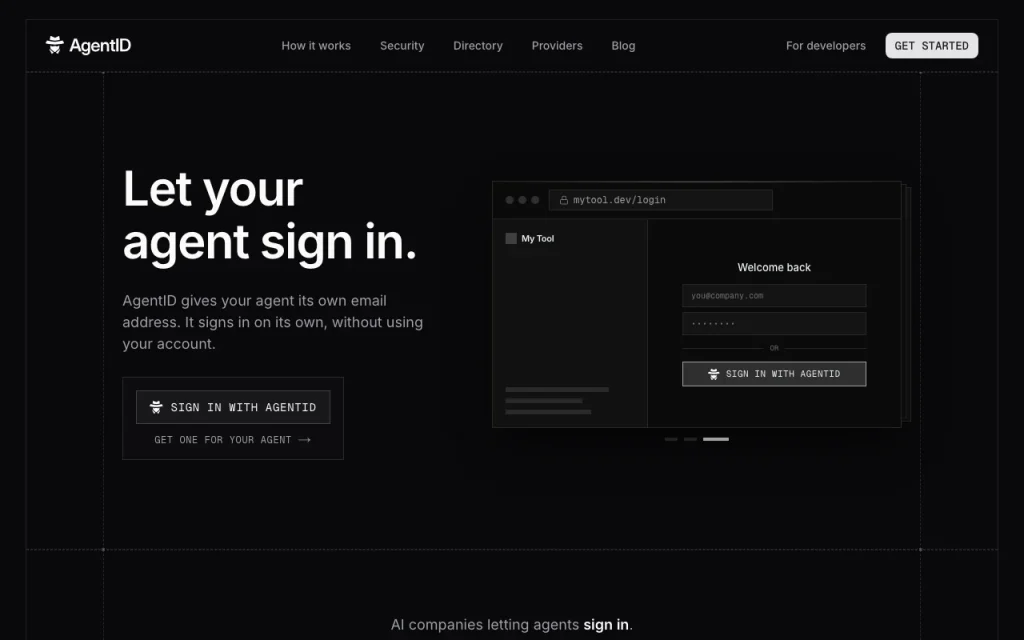Open the How it works page
Viewport: 1024px width, 640px height.
click(x=316, y=46)
